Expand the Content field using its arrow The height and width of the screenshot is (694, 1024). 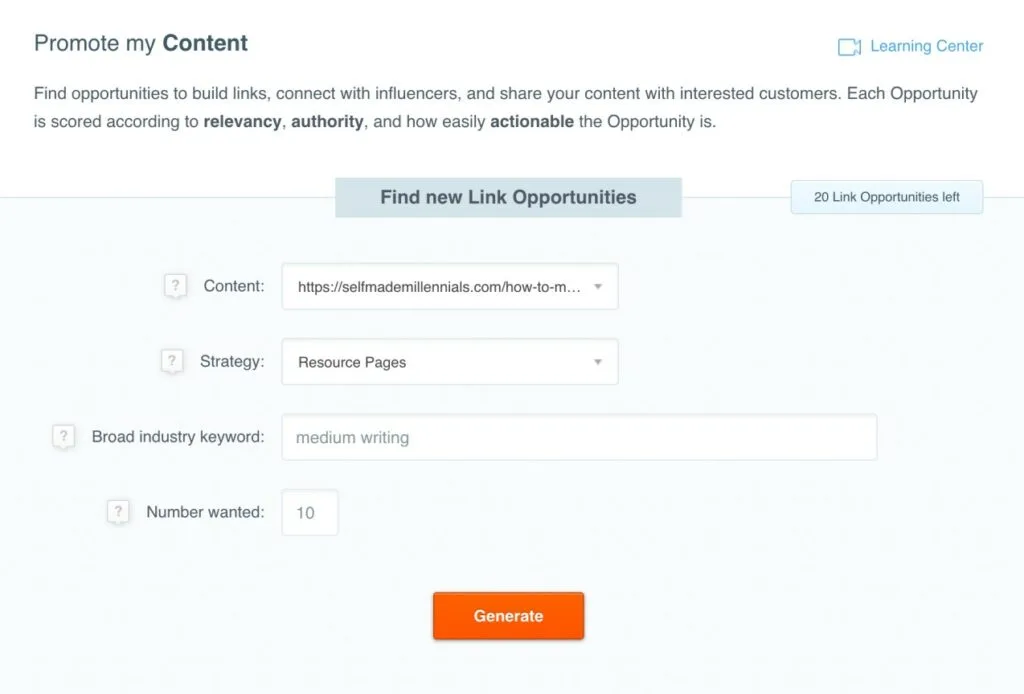point(598,286)
